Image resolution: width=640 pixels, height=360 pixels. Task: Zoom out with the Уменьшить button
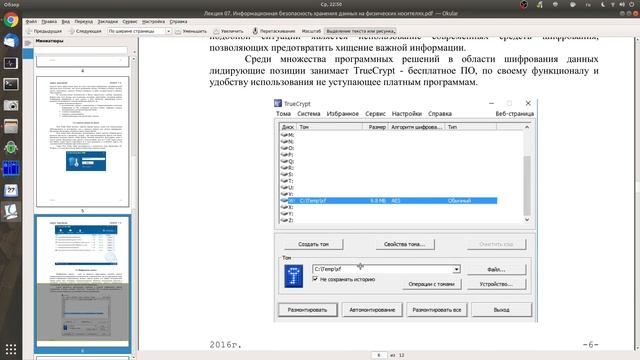click(x=191, y=31)
